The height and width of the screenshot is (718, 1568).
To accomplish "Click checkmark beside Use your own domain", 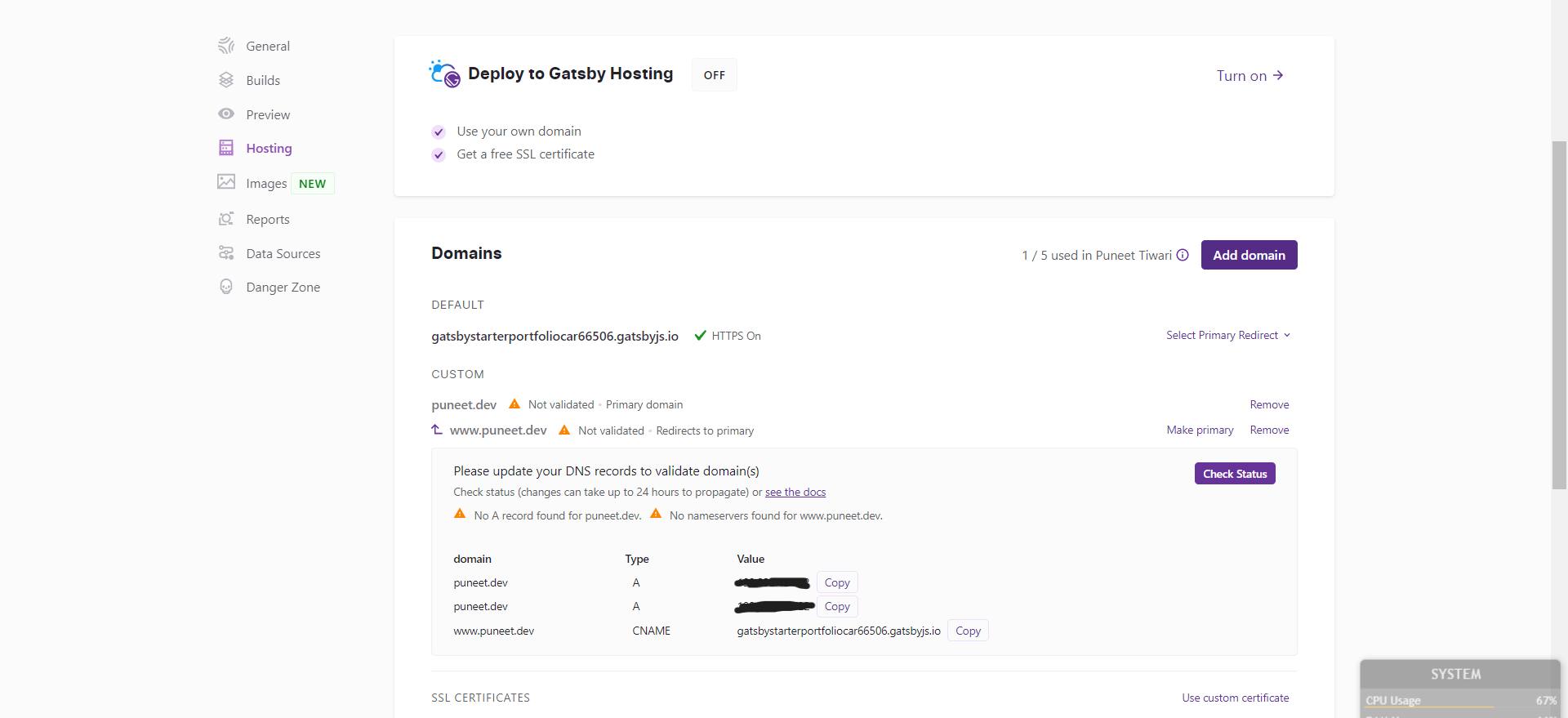I will 439,132.
